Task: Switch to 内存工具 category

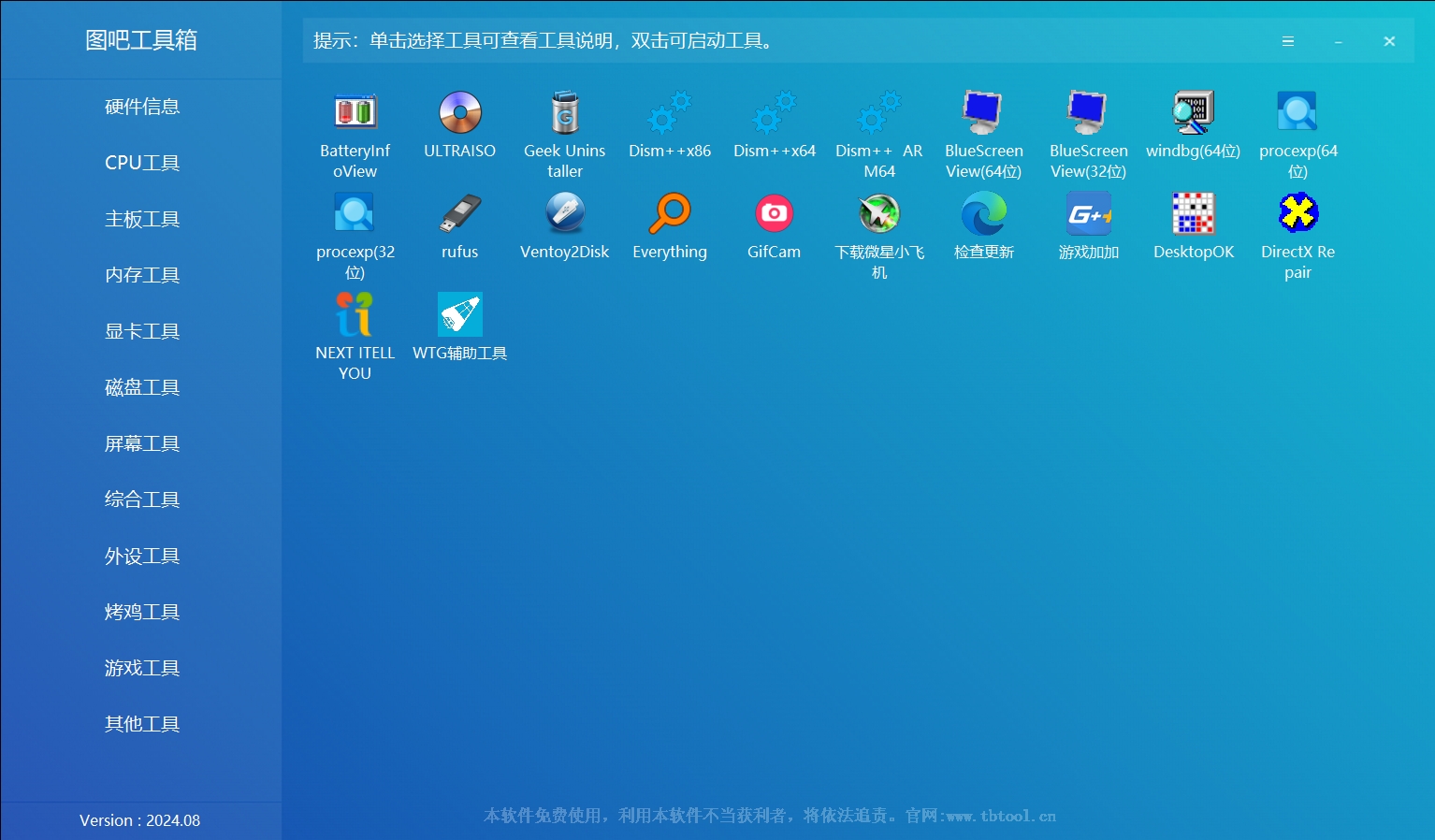Action: point(141,275)
